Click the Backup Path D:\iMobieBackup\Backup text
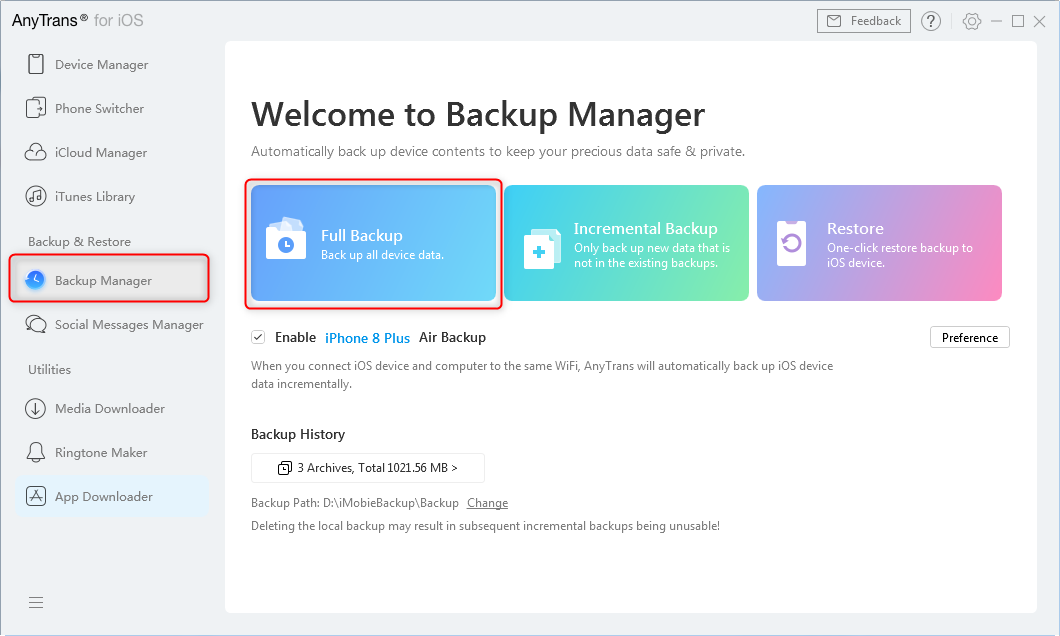The width and height of the screenshot is (1060, 636). tap(354, 503)
